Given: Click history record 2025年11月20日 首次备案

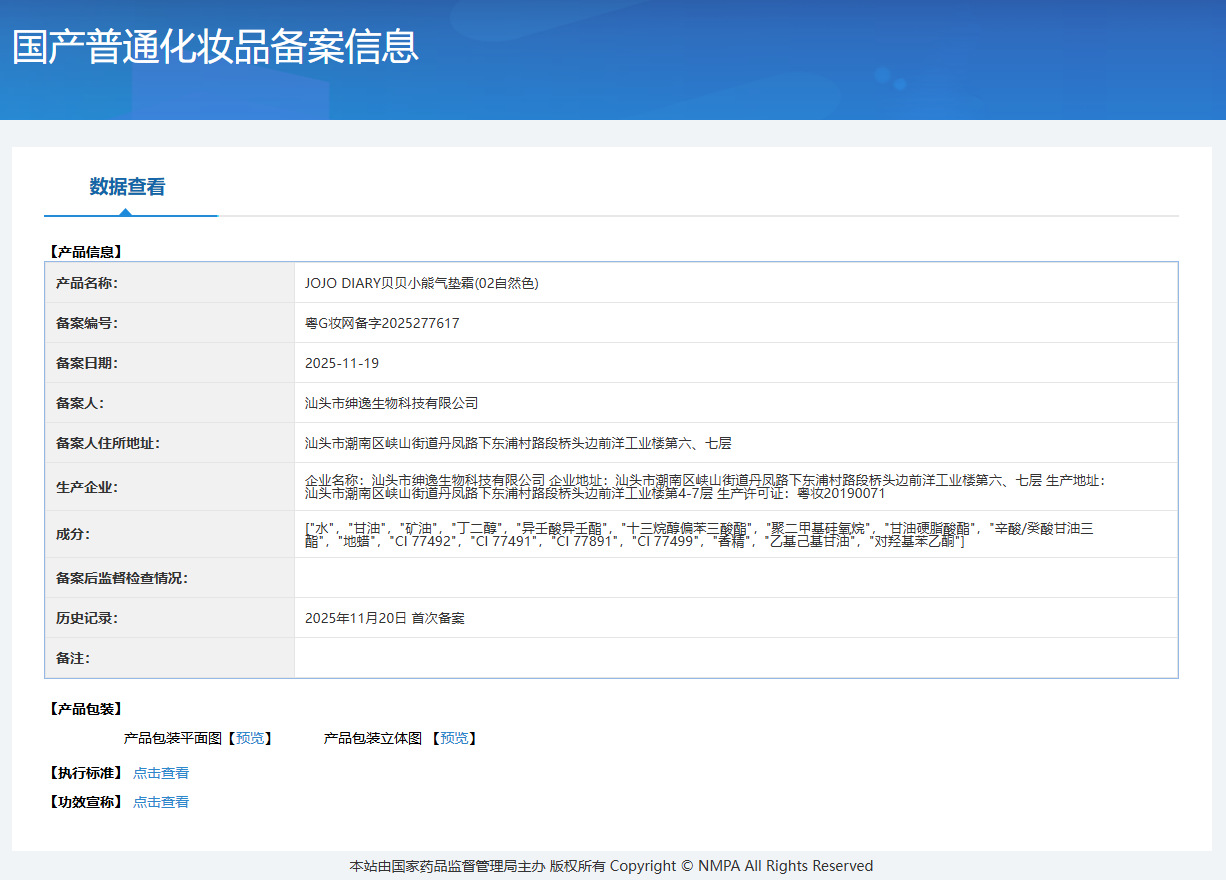Looking at the screenshot, I should click(x=385, y=618).
